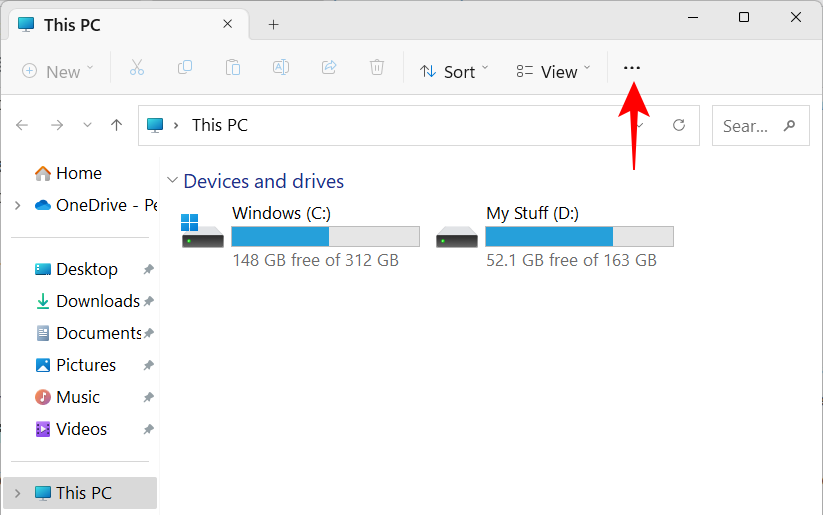This screenshot has height=515, width=823.
Task: Expand the OneDrive tree node
Action: click(18, 205)
